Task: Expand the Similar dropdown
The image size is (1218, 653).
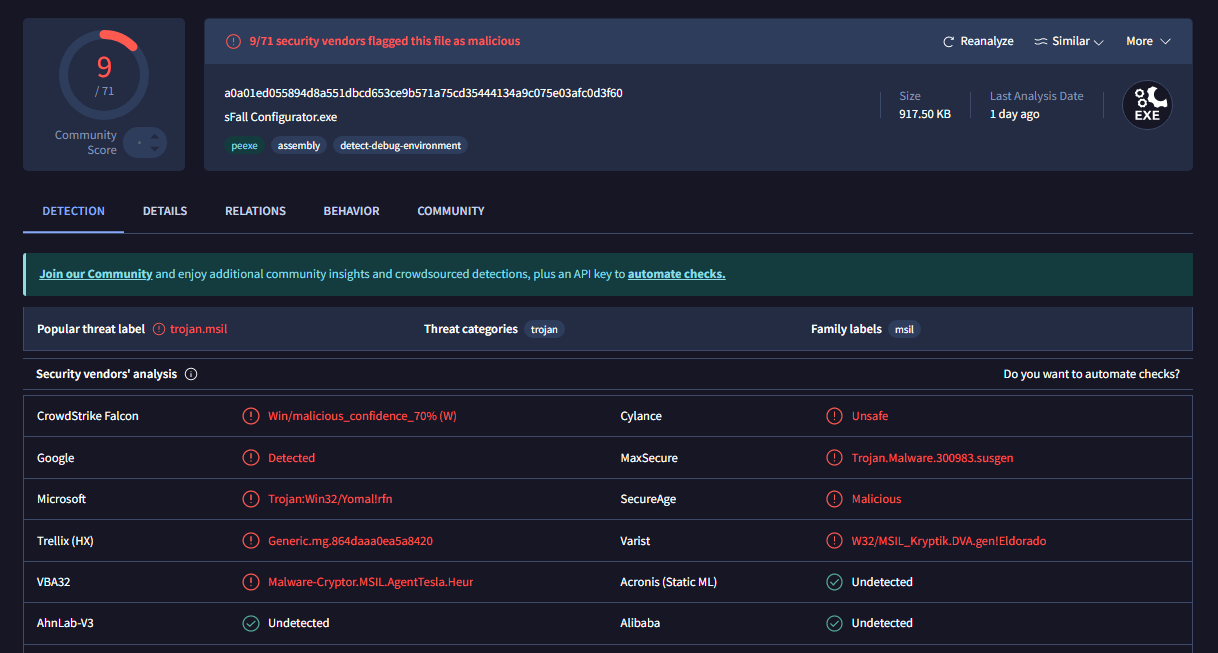Action: (x=1068, y=42)
